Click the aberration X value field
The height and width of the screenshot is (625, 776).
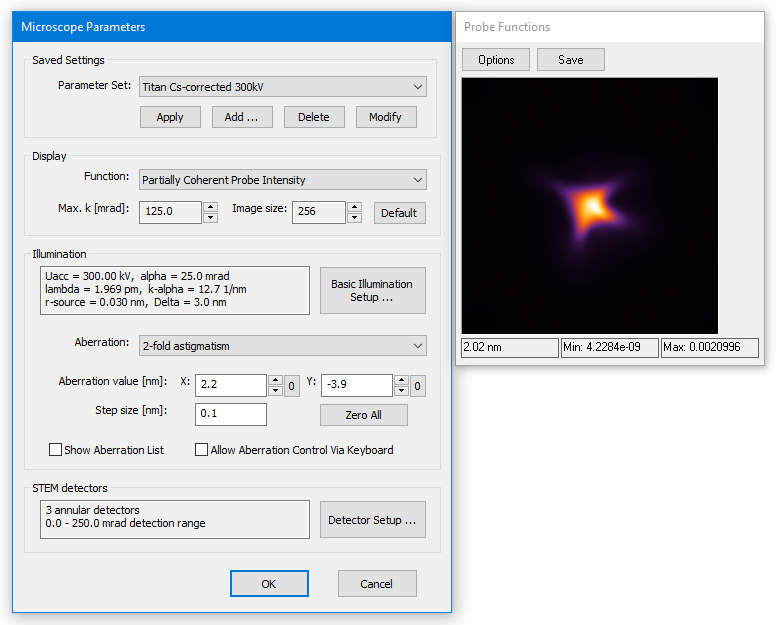231,385
